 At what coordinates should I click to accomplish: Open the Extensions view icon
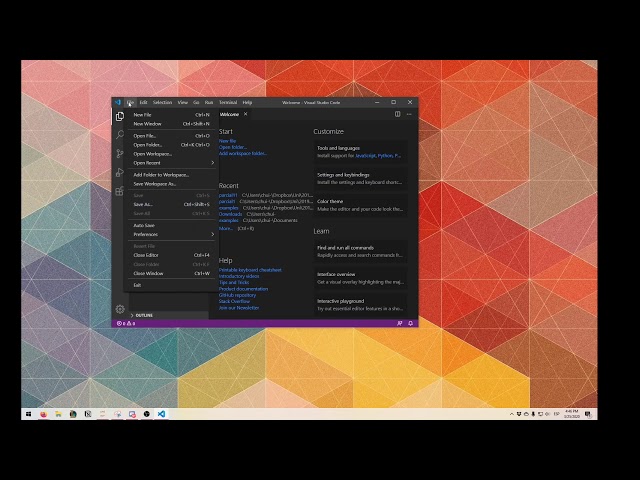pyautogui.click(x=120, y=191)
